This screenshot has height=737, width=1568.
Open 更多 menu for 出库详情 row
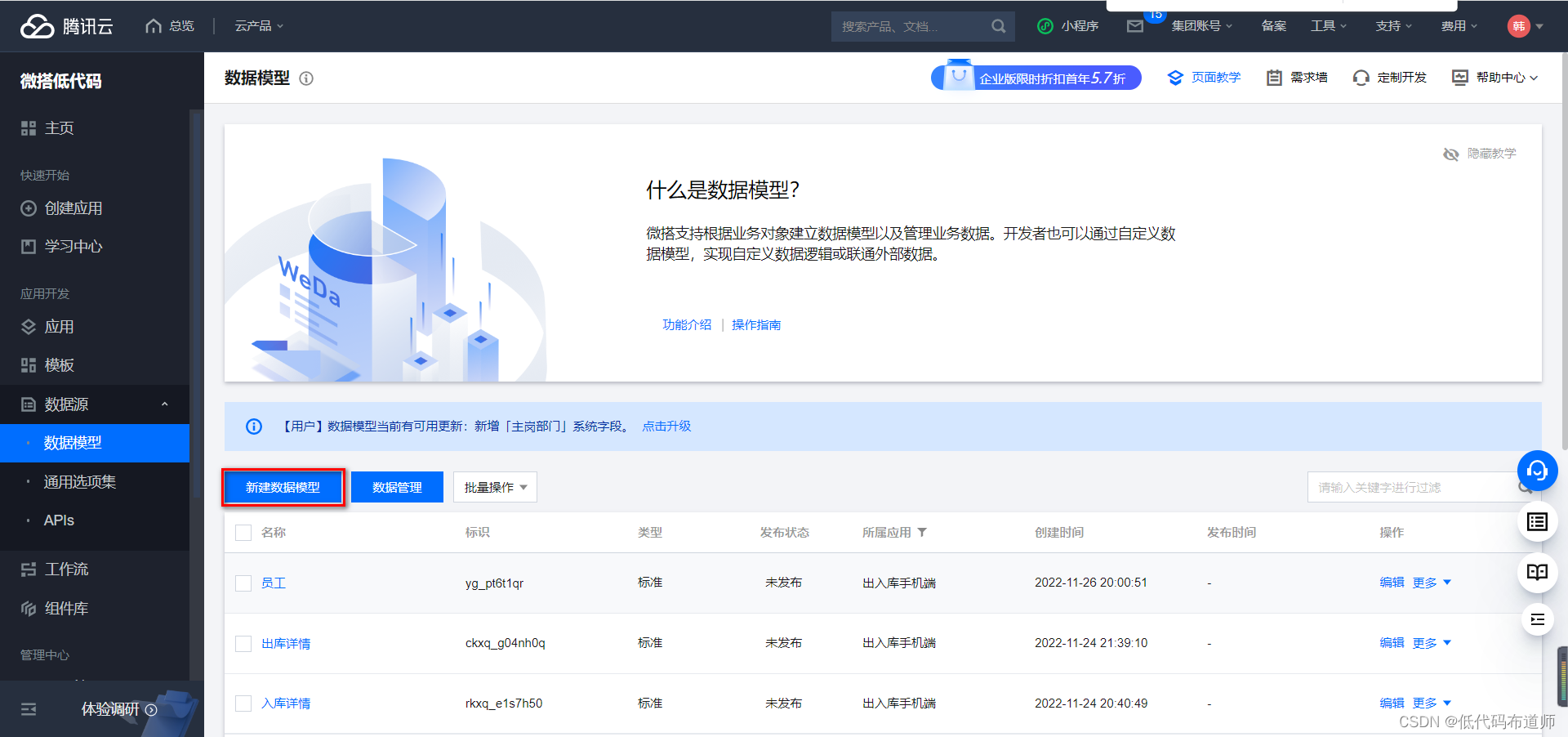[1432, 643]
